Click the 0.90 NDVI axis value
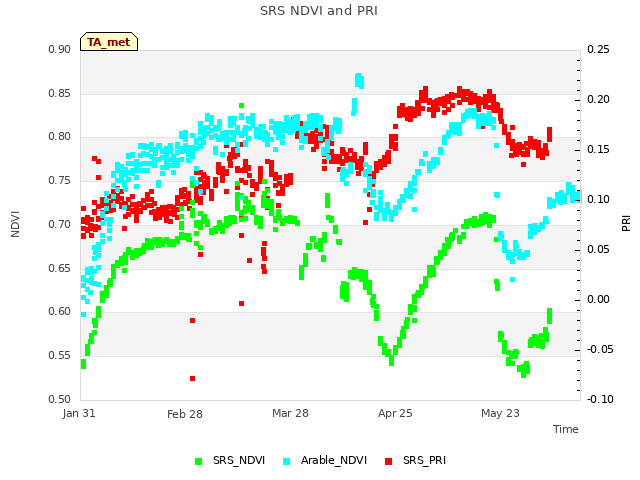640x480 pixels. pos(60,50)
